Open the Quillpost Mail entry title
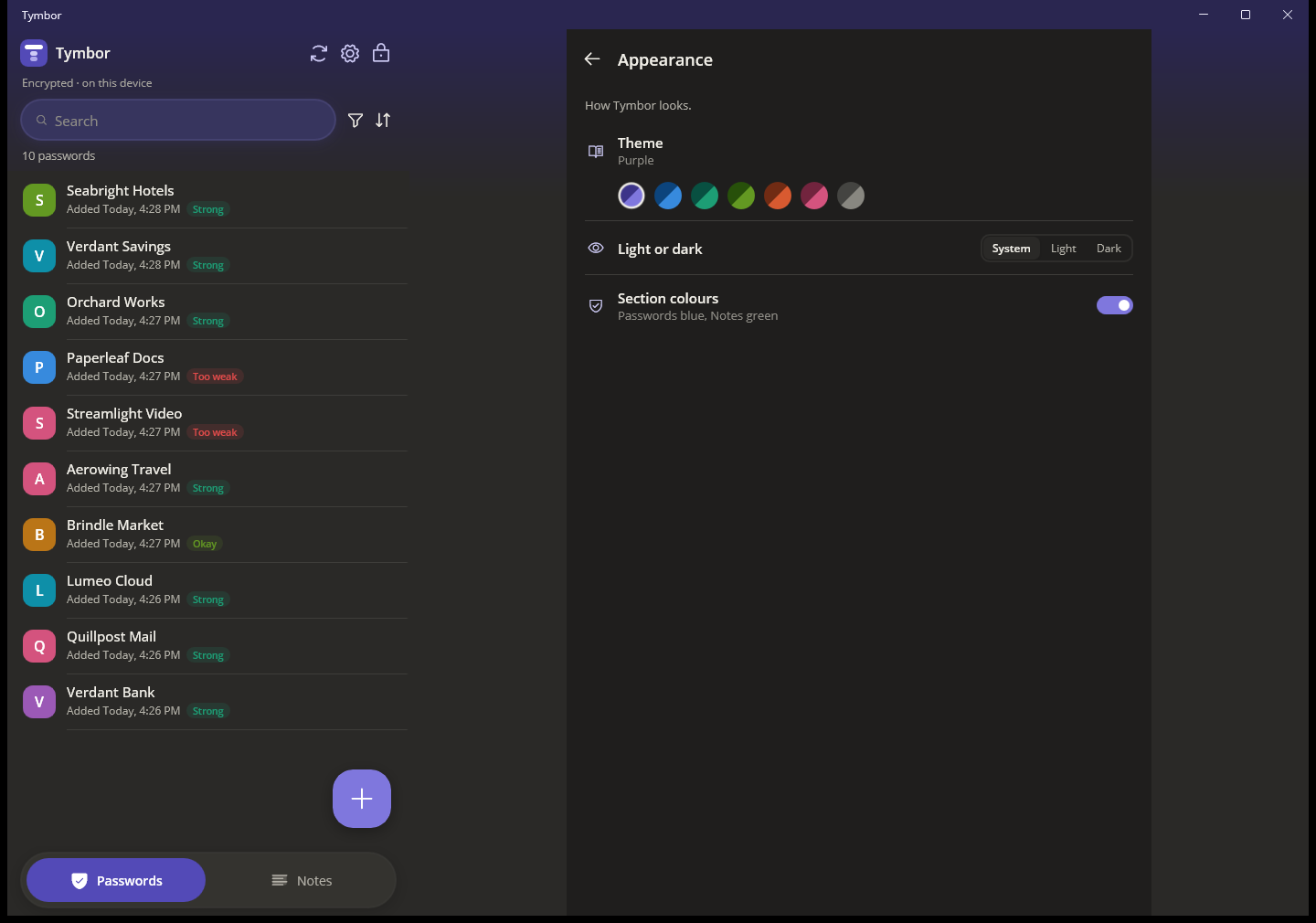1316x923 pixels. click(x=111, y=637)
